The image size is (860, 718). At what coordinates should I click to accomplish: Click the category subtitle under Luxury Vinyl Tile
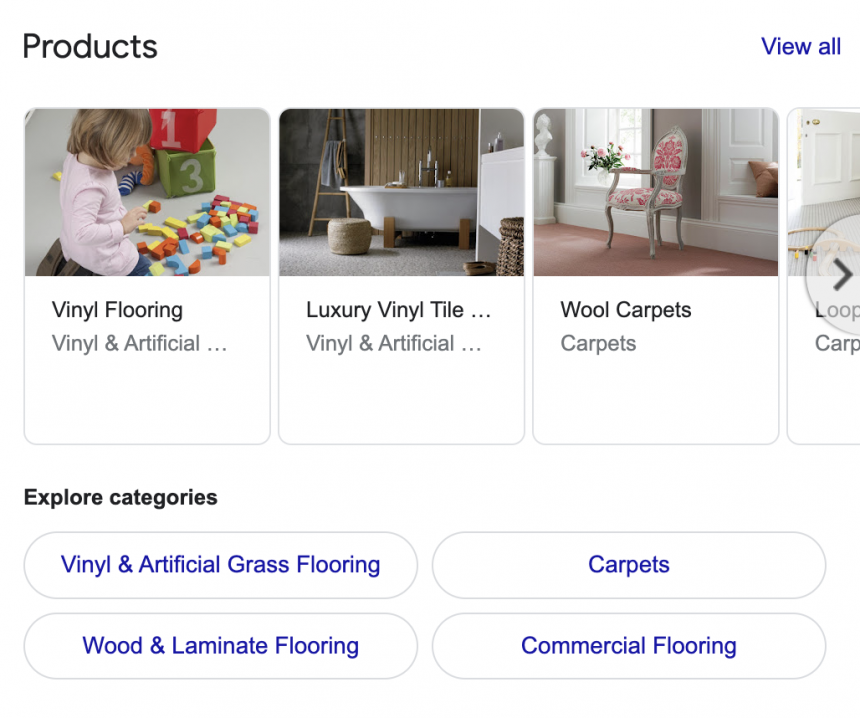393,344
